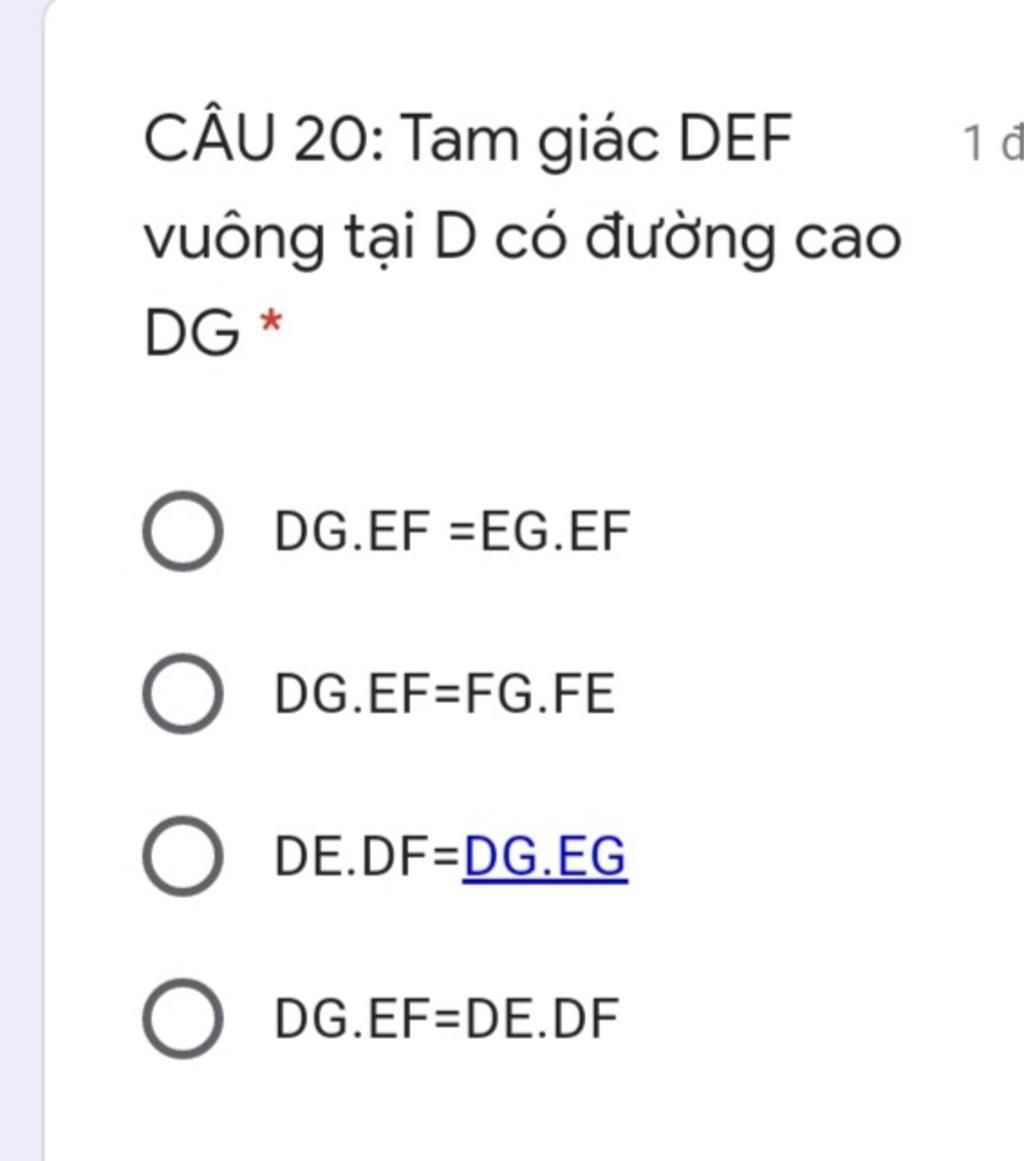Viewport: 1024px width, 1161px height.
Task: Click the answer label text DG.EF =EG.EF
Action: 452,532
